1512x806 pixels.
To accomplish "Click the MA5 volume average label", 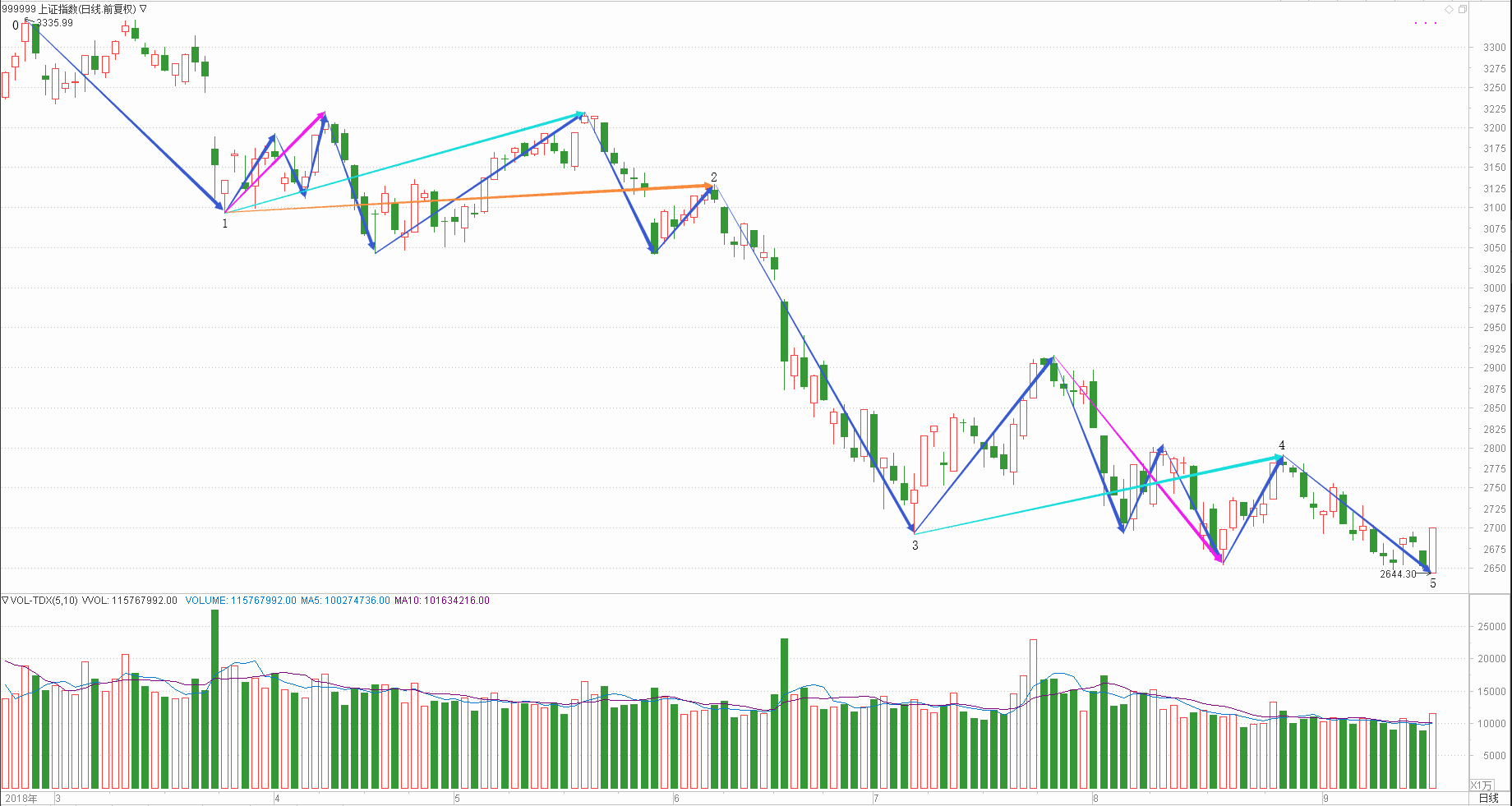I will [x=345, y=601].
